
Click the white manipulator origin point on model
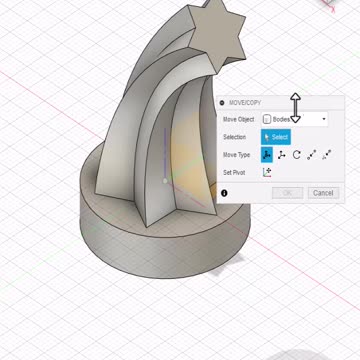click(165, 181)
